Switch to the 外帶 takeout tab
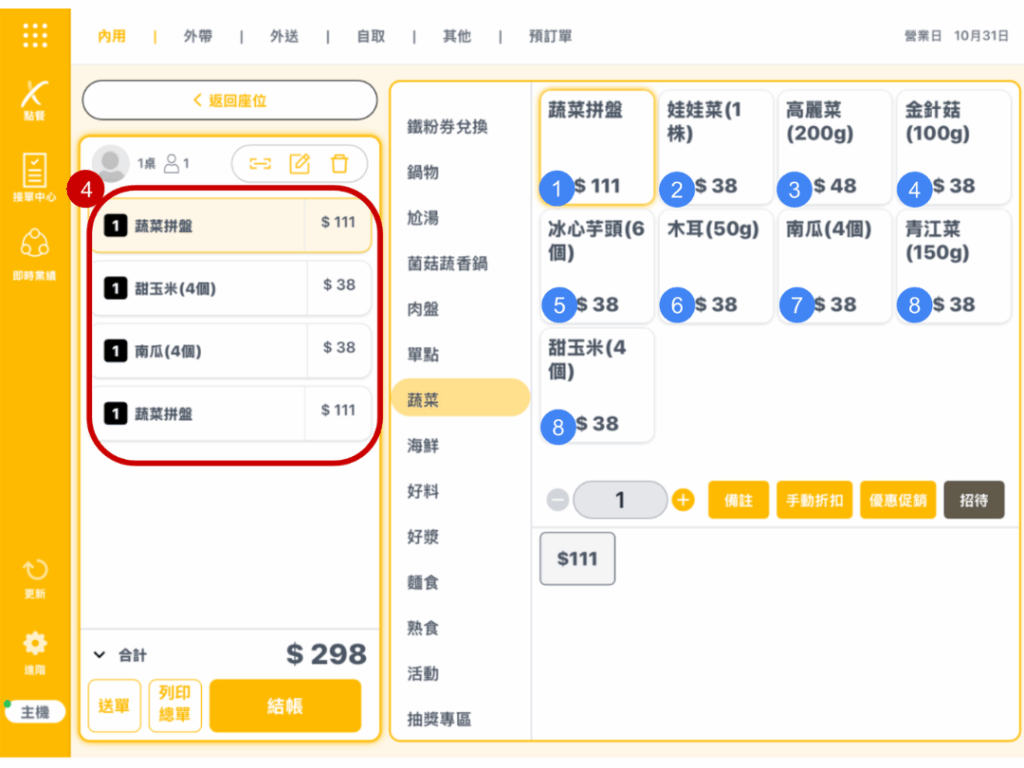The height and width of the screenshot is (768, 1024). [x=197, y=36]
